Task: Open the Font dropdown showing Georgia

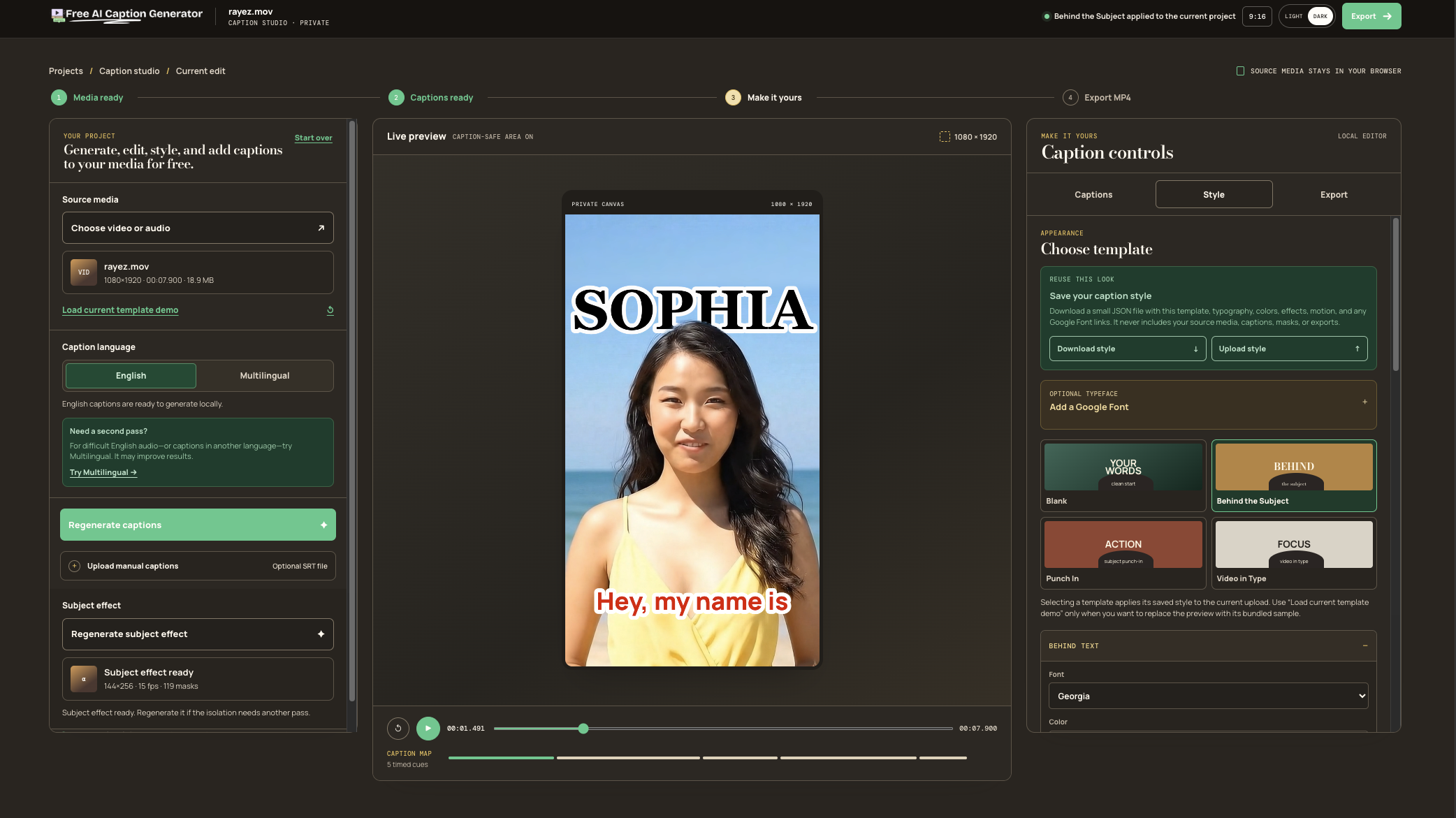Action: pyautogui.click(x=1208, y=696)
